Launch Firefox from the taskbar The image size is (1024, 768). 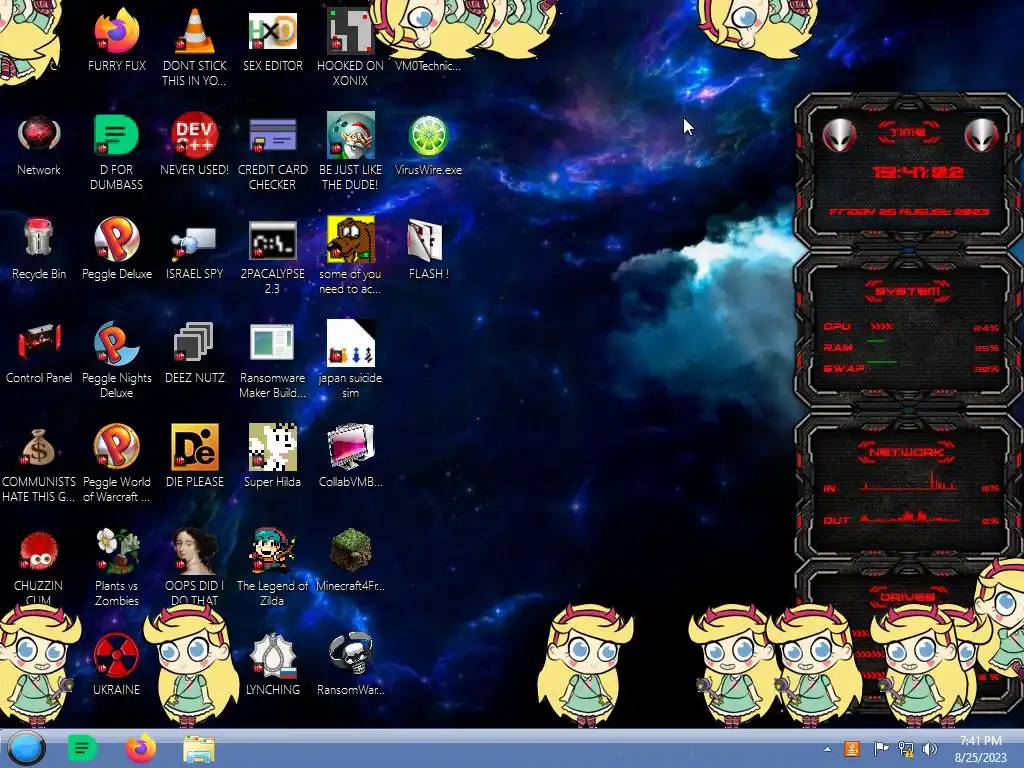[x=140, y=748]
